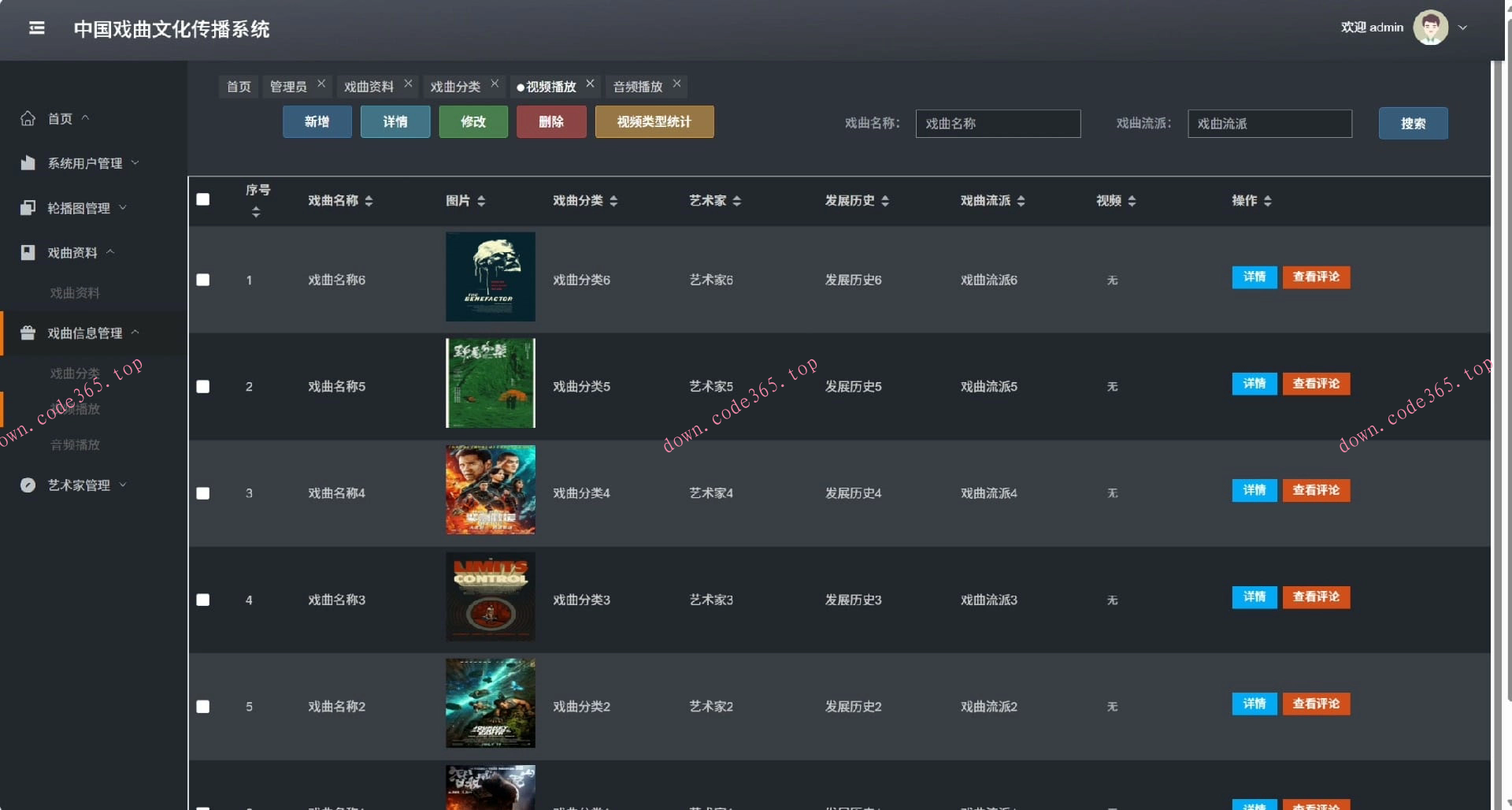The height and width of the screenshot is (810, 1512).
Task: Sort by 戏曲名称 column arrows
Action: (369, 201)
